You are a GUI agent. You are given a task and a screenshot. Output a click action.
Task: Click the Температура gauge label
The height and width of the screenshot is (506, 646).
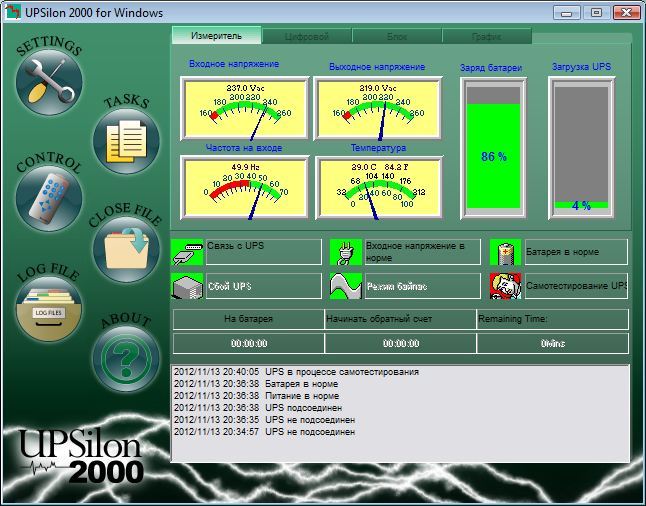coord(378,148)
